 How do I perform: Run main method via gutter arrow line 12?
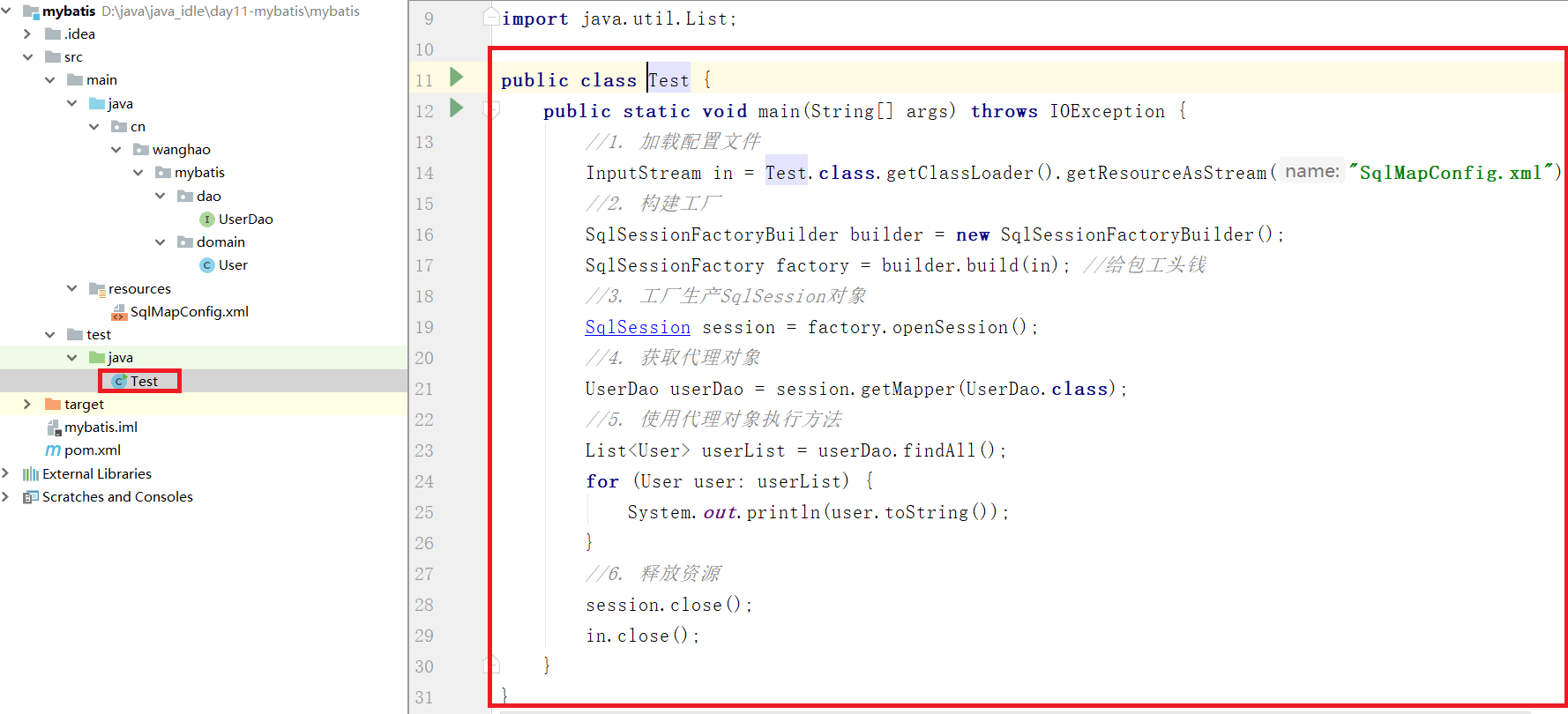456,108
